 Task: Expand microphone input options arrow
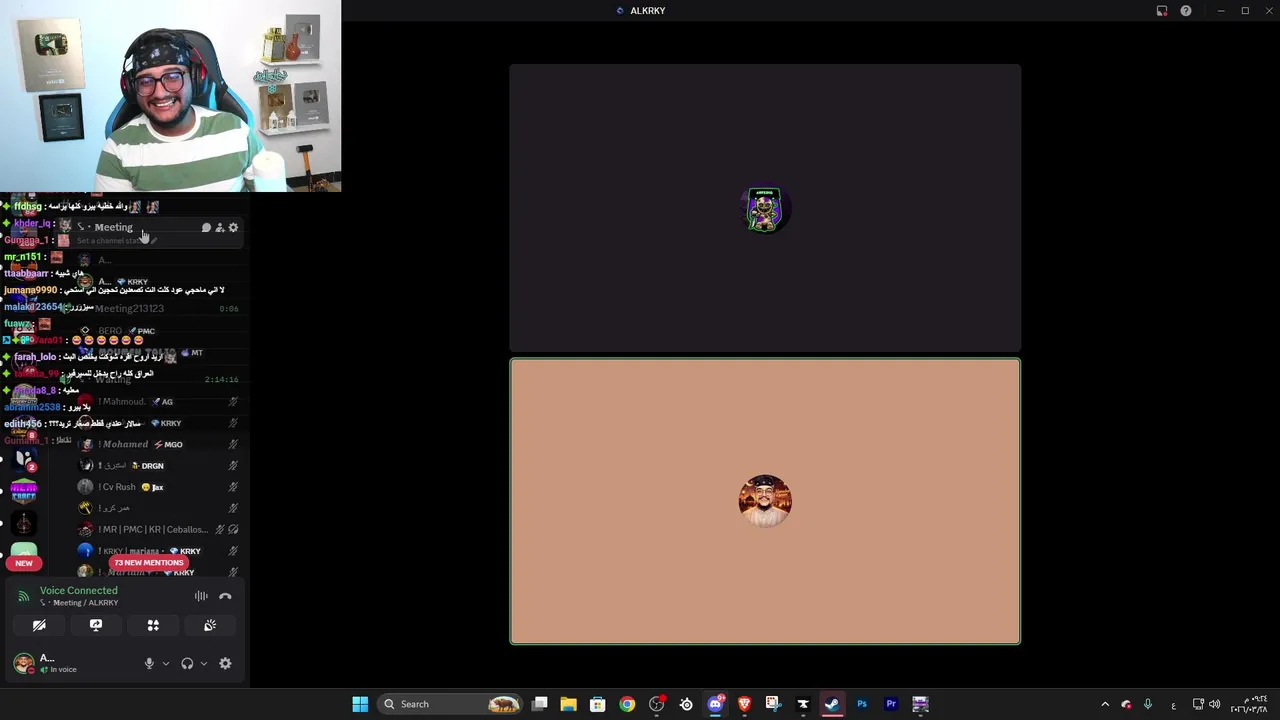click(x=166, y=663)
